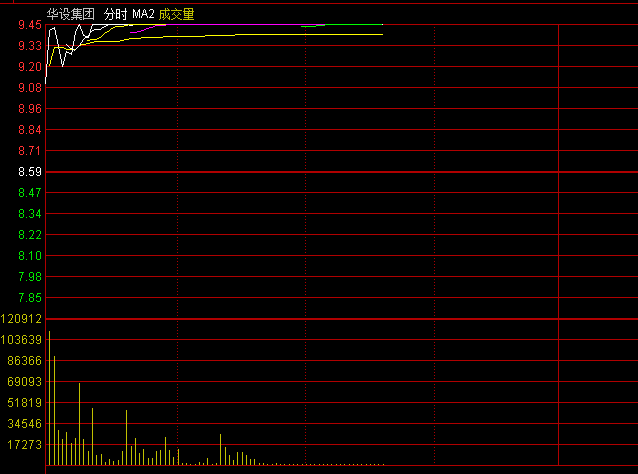Click volume axis value 34546
The image size is (638, 474).
24,424
